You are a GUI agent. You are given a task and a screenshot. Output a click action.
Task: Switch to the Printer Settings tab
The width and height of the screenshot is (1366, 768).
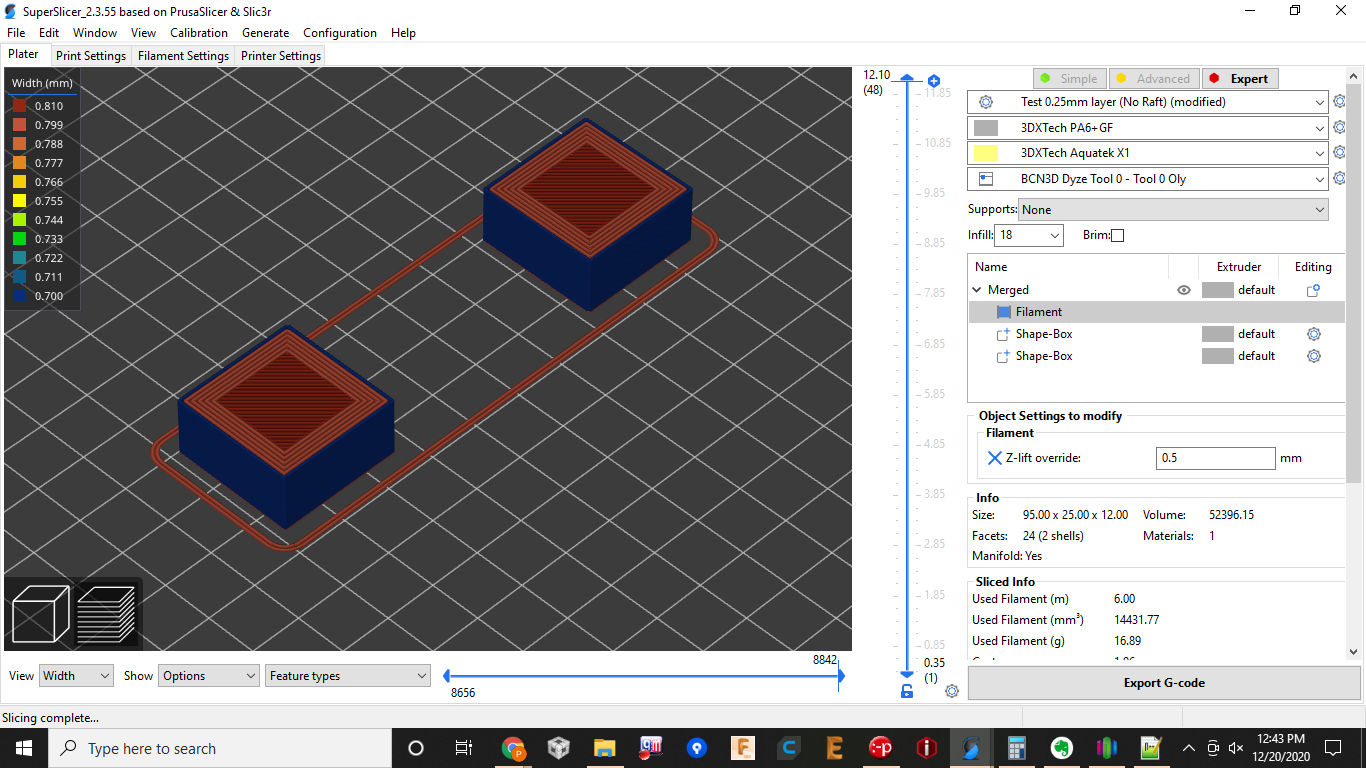pyautogui.click(x=280, y=55)
